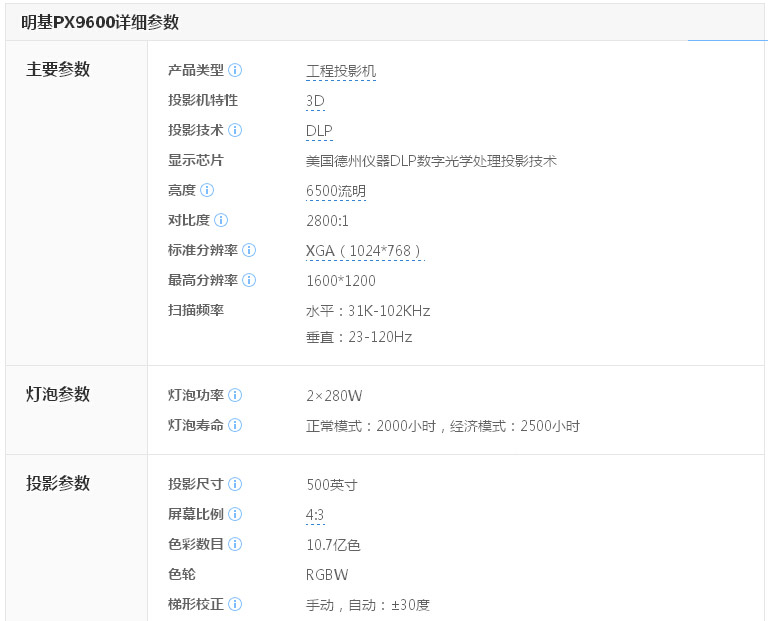Click the 色轮 label
The width and height of the screenshot is (770, 621).
point(182,574)
